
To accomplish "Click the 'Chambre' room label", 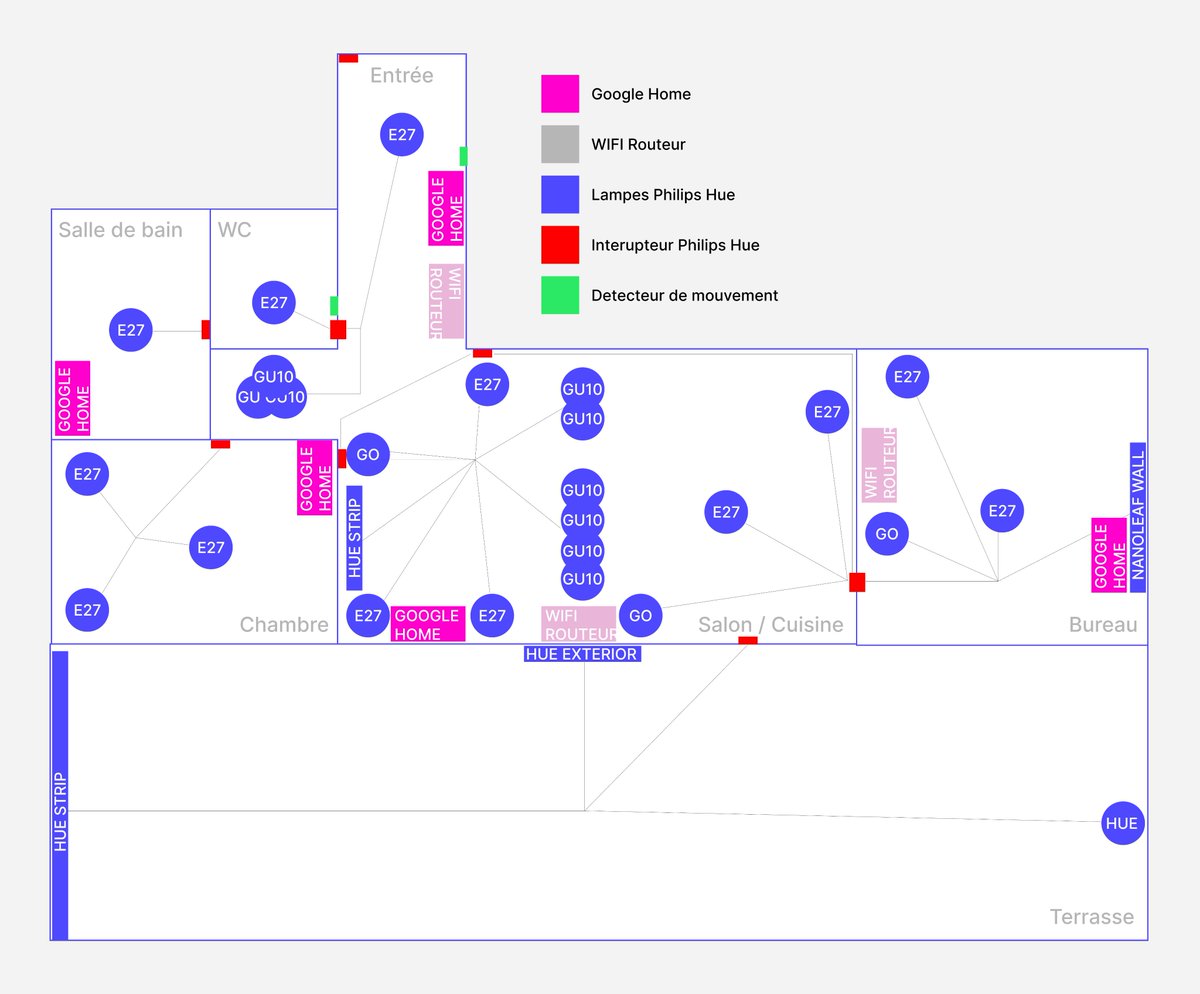I will tap(284, 625).
